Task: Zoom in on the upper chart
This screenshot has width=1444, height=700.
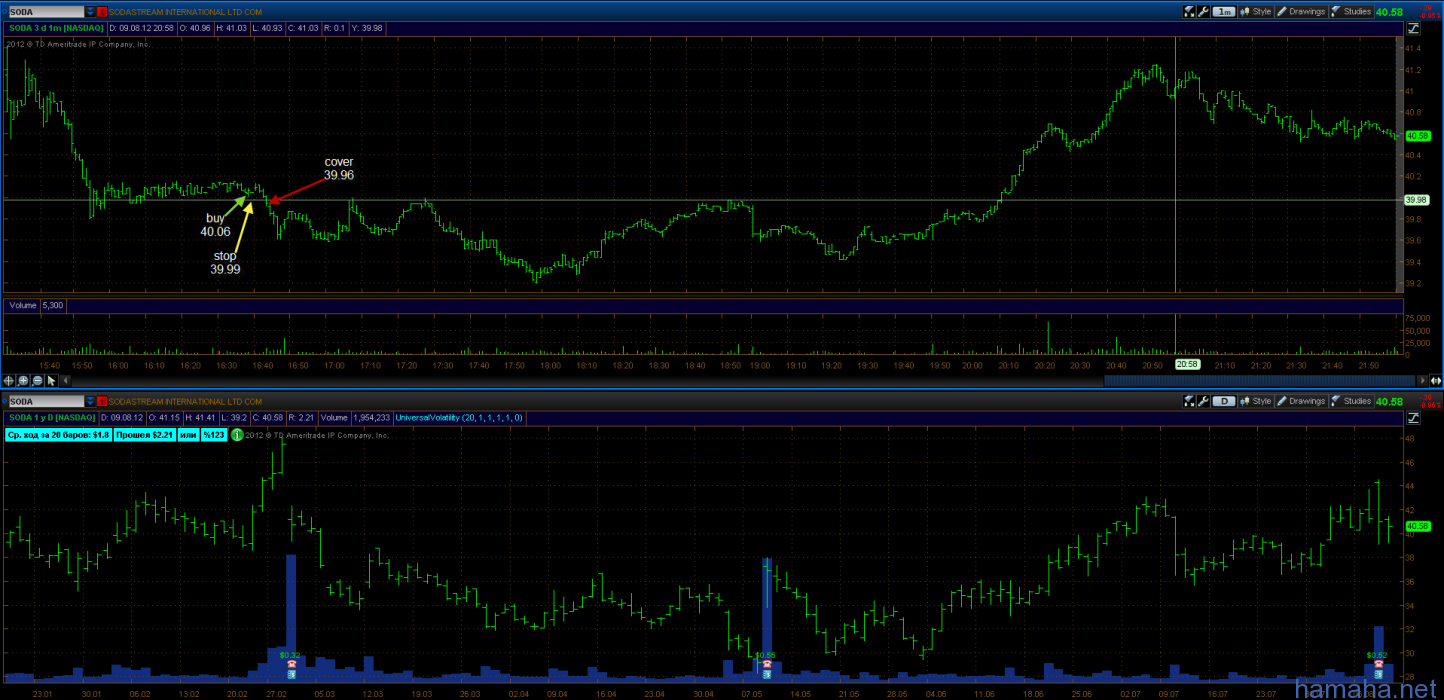Action: (23, 381)
